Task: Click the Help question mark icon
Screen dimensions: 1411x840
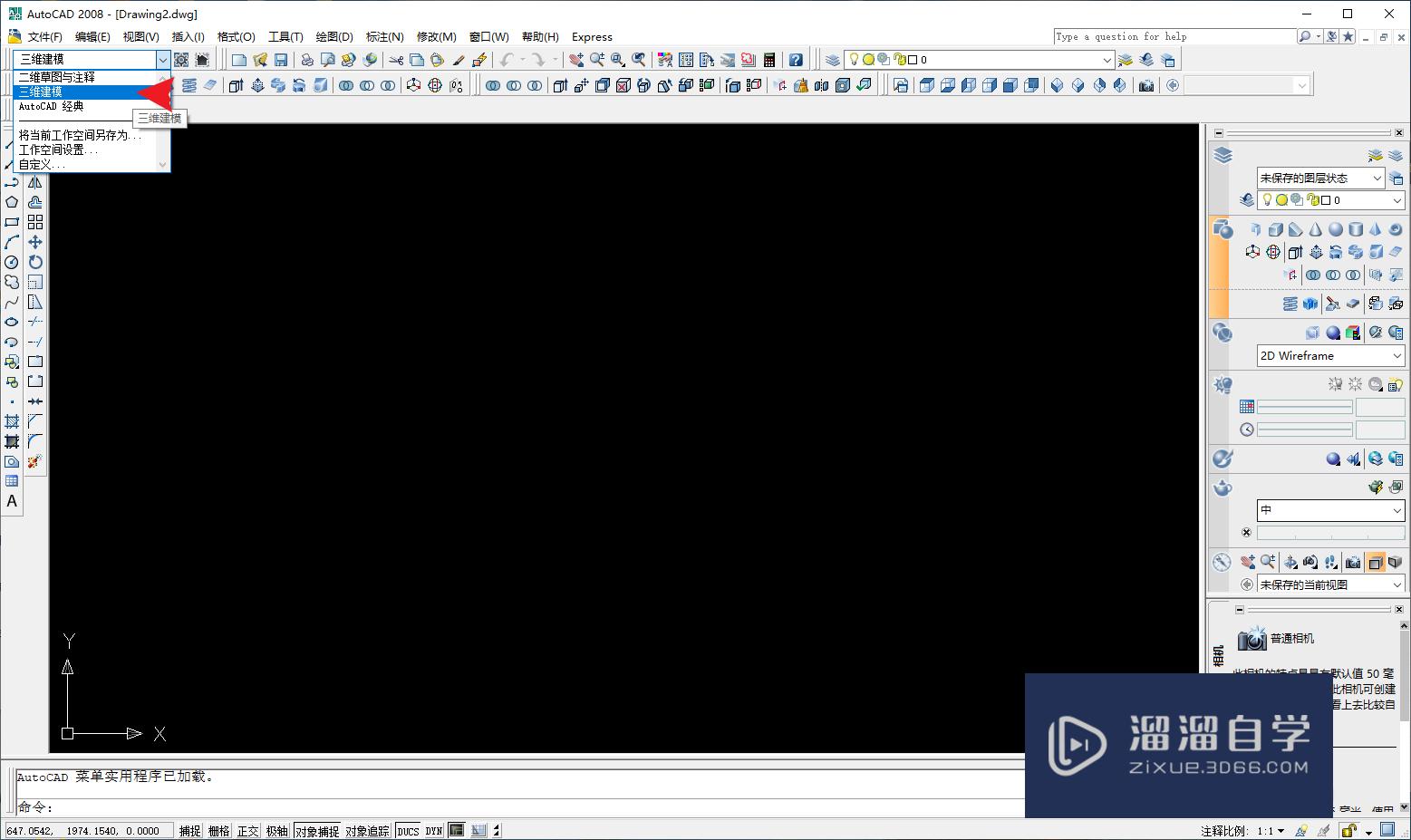Action: 796,60
